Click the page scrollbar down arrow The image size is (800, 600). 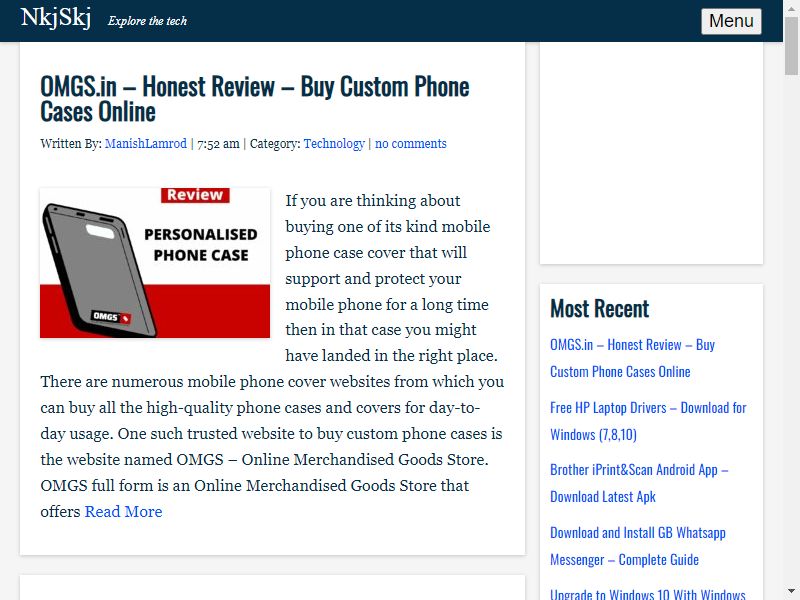(791, 592)
